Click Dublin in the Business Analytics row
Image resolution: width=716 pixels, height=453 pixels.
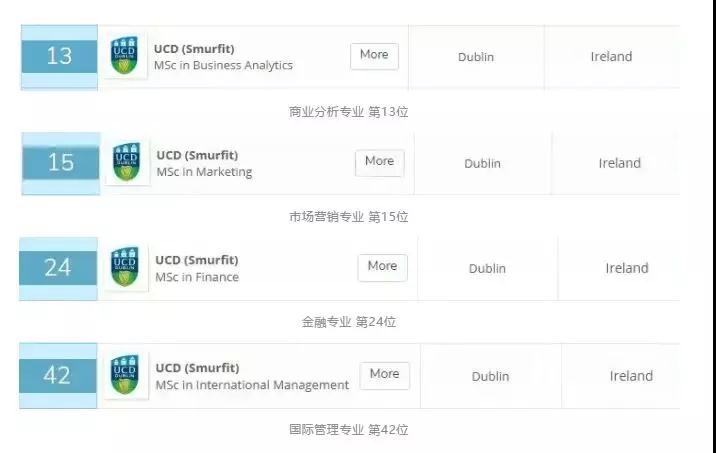pos(476,57)
